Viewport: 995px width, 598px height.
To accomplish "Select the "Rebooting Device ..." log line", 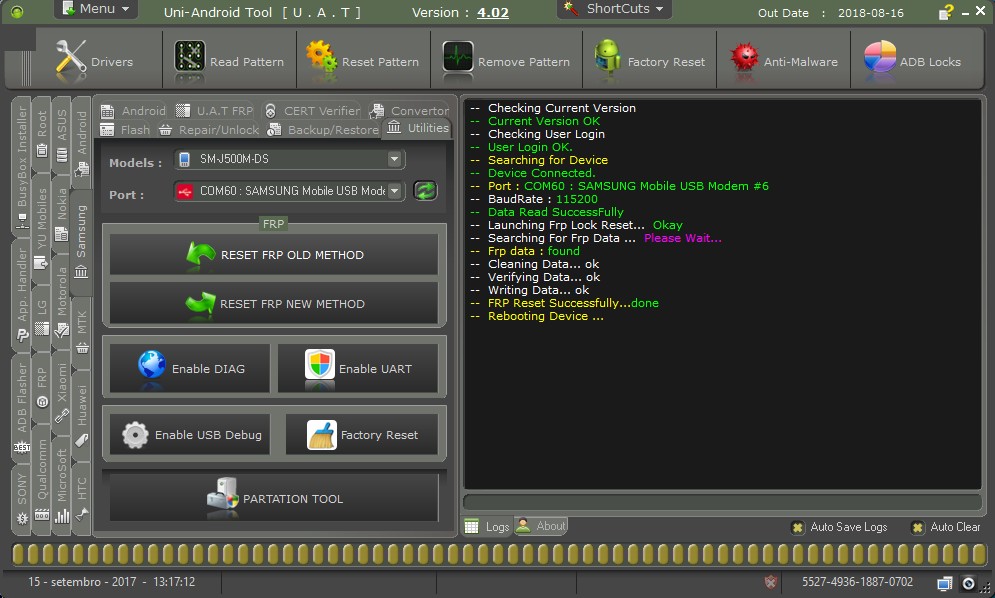I will (546, 316).
